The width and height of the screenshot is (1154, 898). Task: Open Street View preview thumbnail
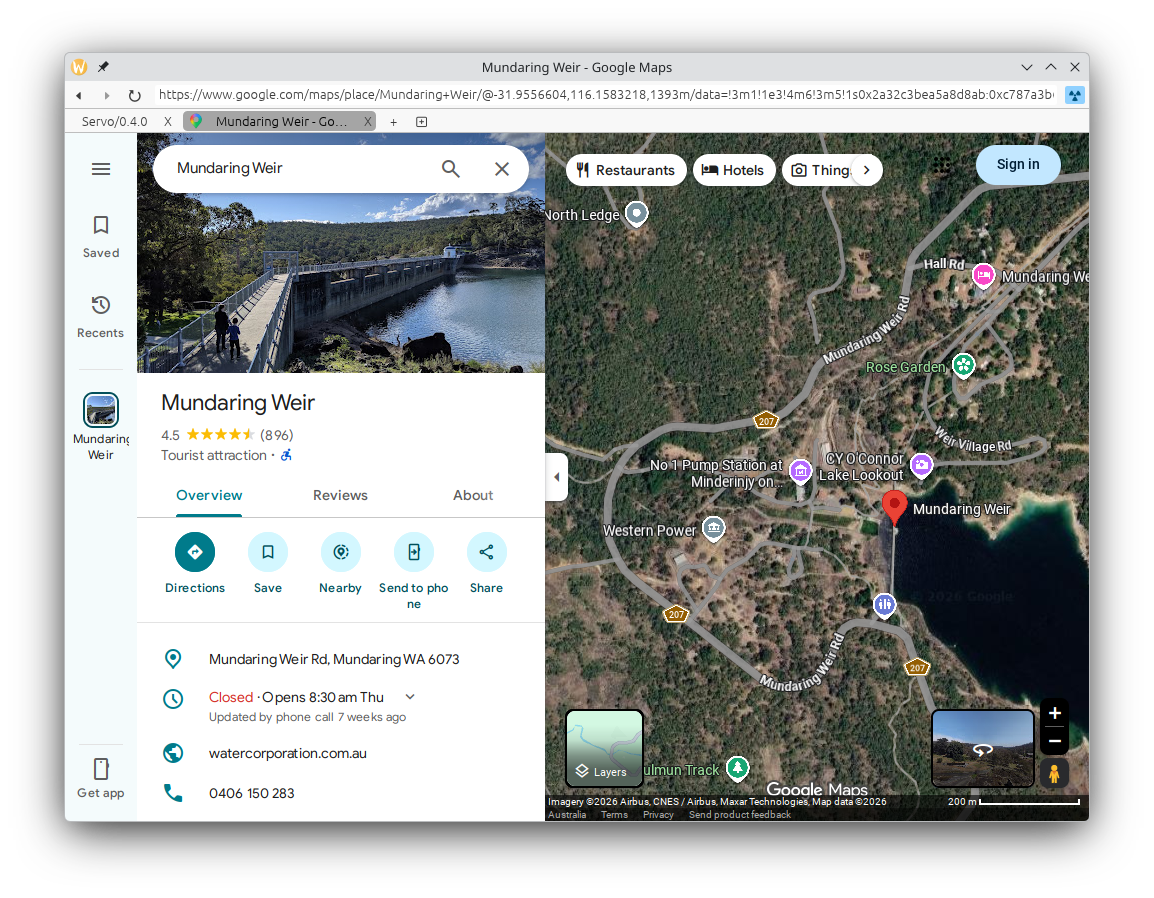point(983,749)
